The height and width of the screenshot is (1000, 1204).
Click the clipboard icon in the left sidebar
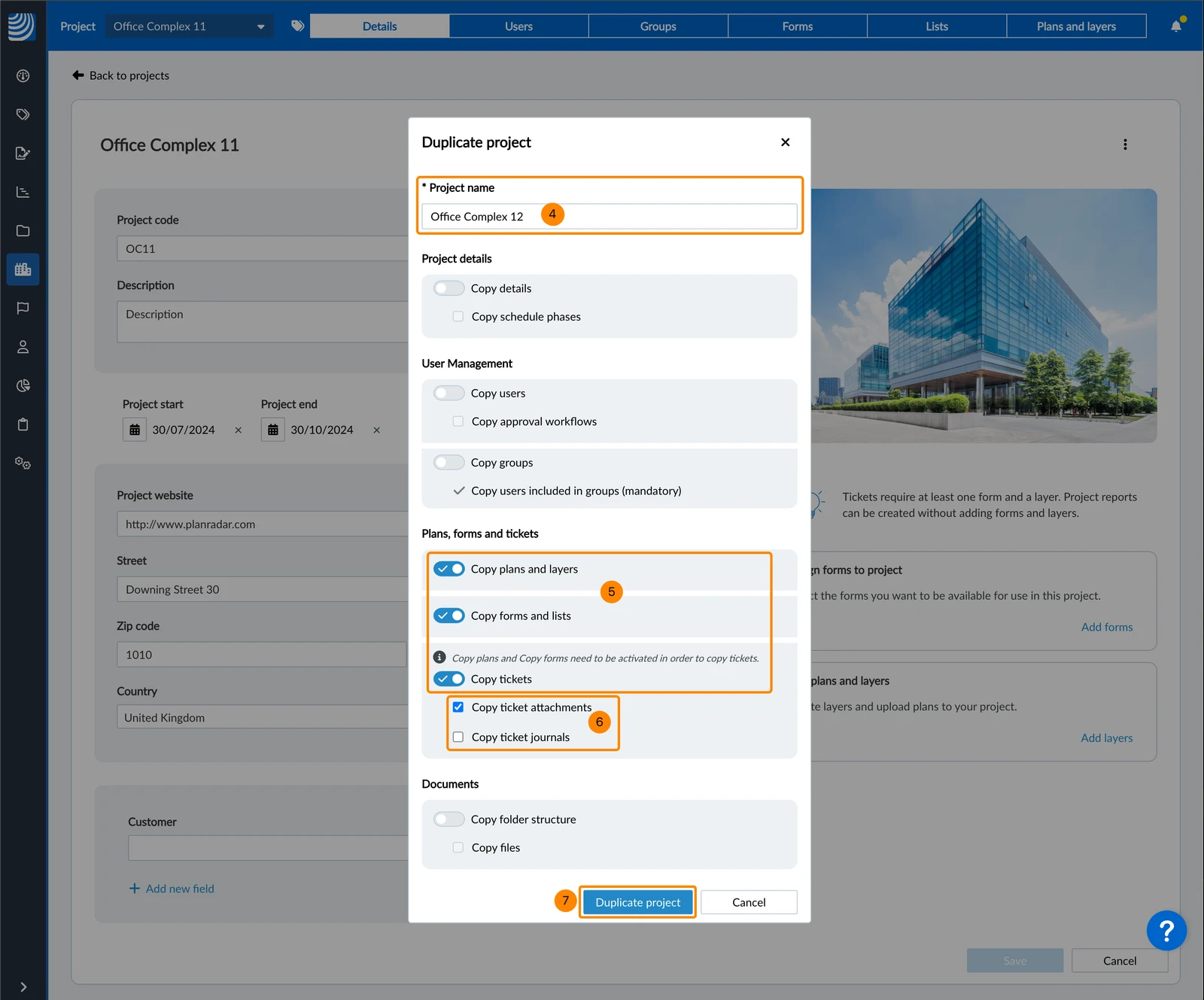23,424
